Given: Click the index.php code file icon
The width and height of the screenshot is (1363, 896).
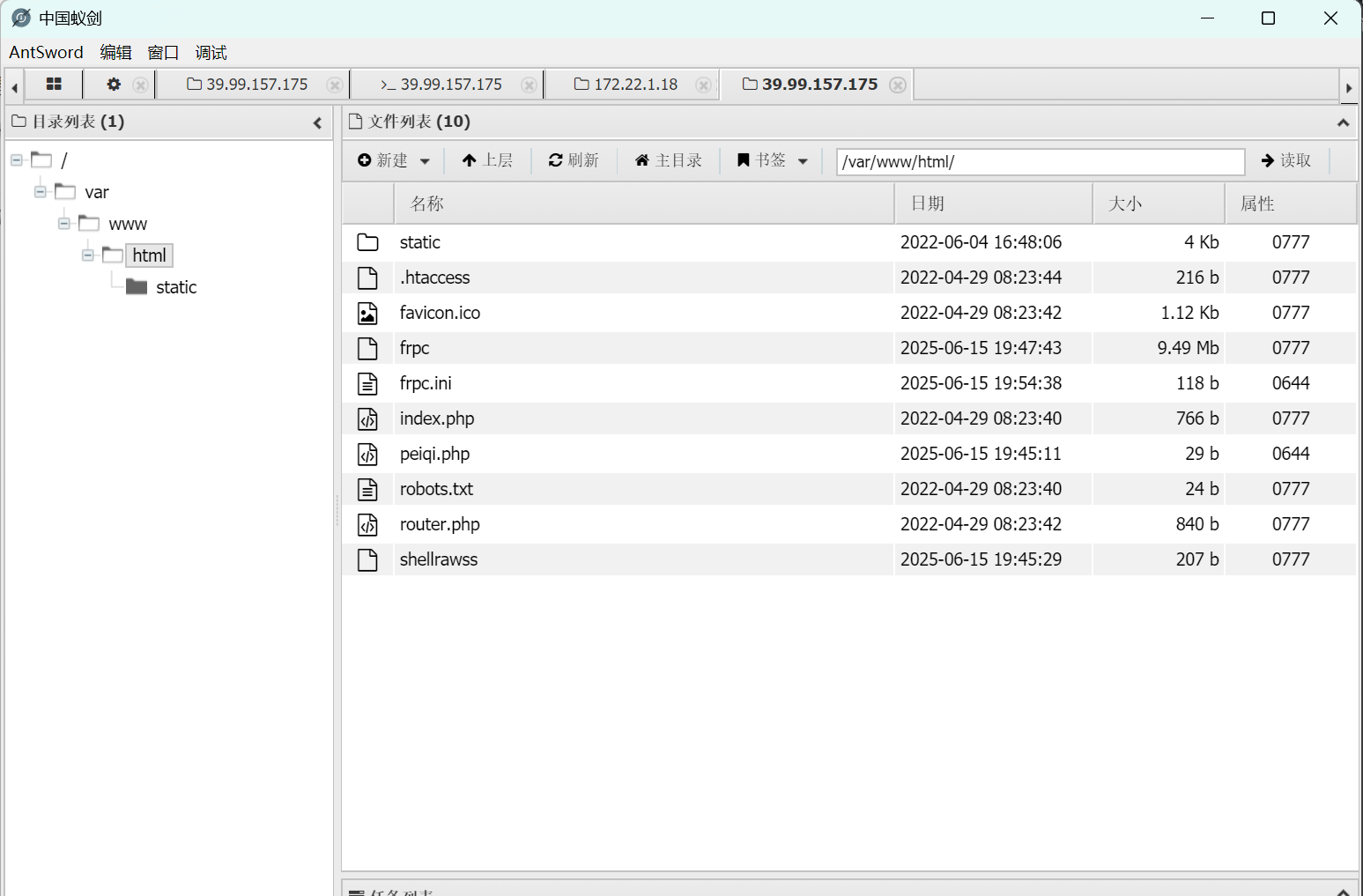Looking at the screenshot, I should pyautogui.click(x=367, y=418).
